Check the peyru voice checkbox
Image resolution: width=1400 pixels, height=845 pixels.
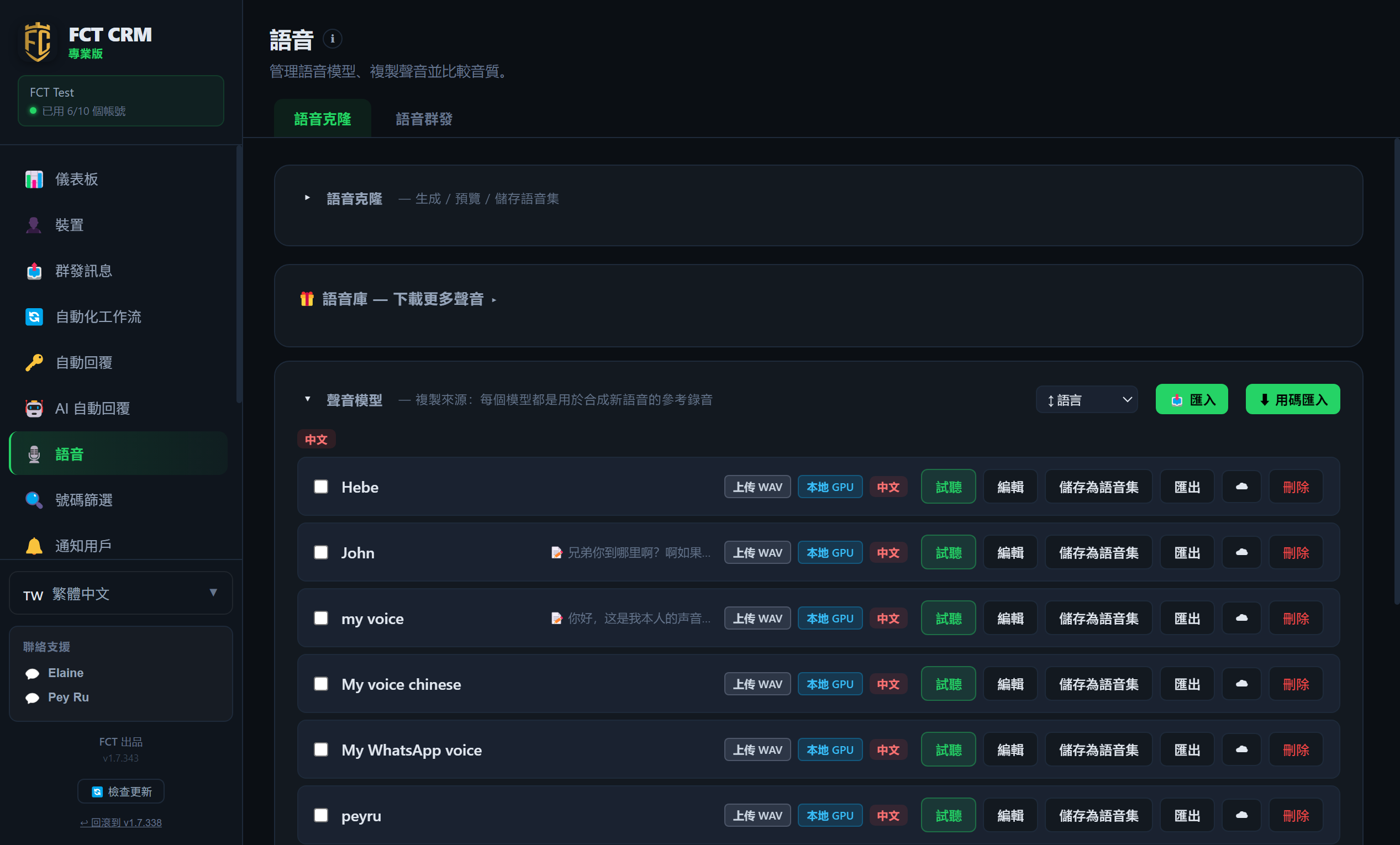(x=321, y=816)
